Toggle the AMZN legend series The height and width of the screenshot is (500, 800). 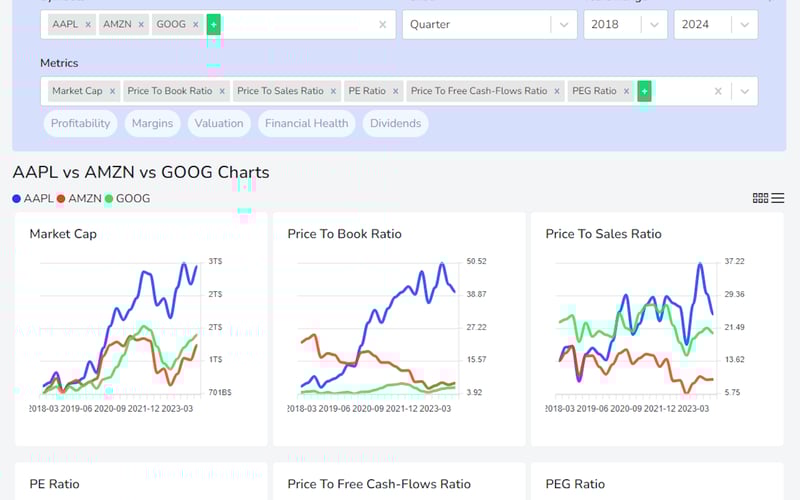click(80, 199)
